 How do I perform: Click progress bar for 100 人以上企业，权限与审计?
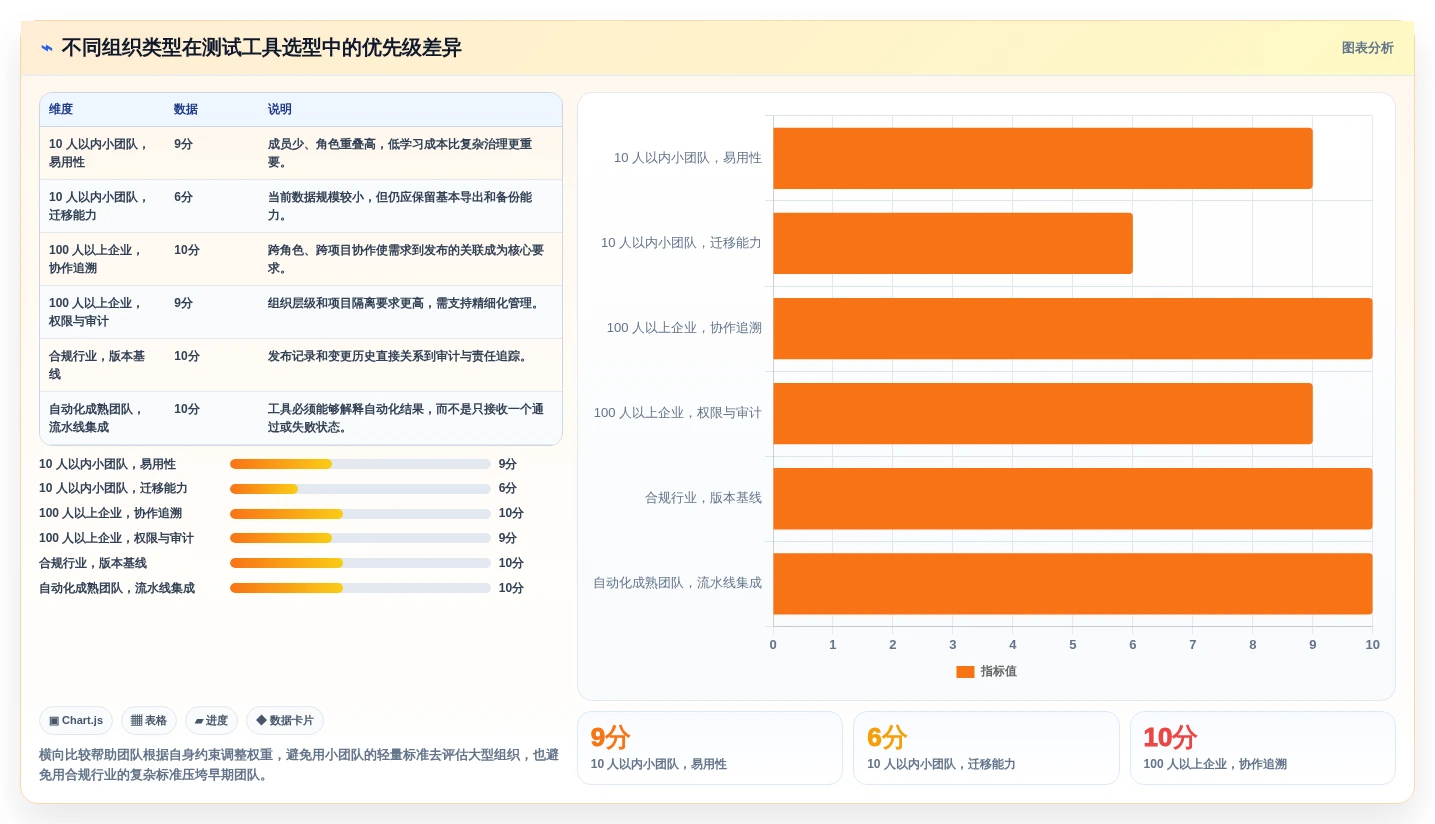(360, 538)
